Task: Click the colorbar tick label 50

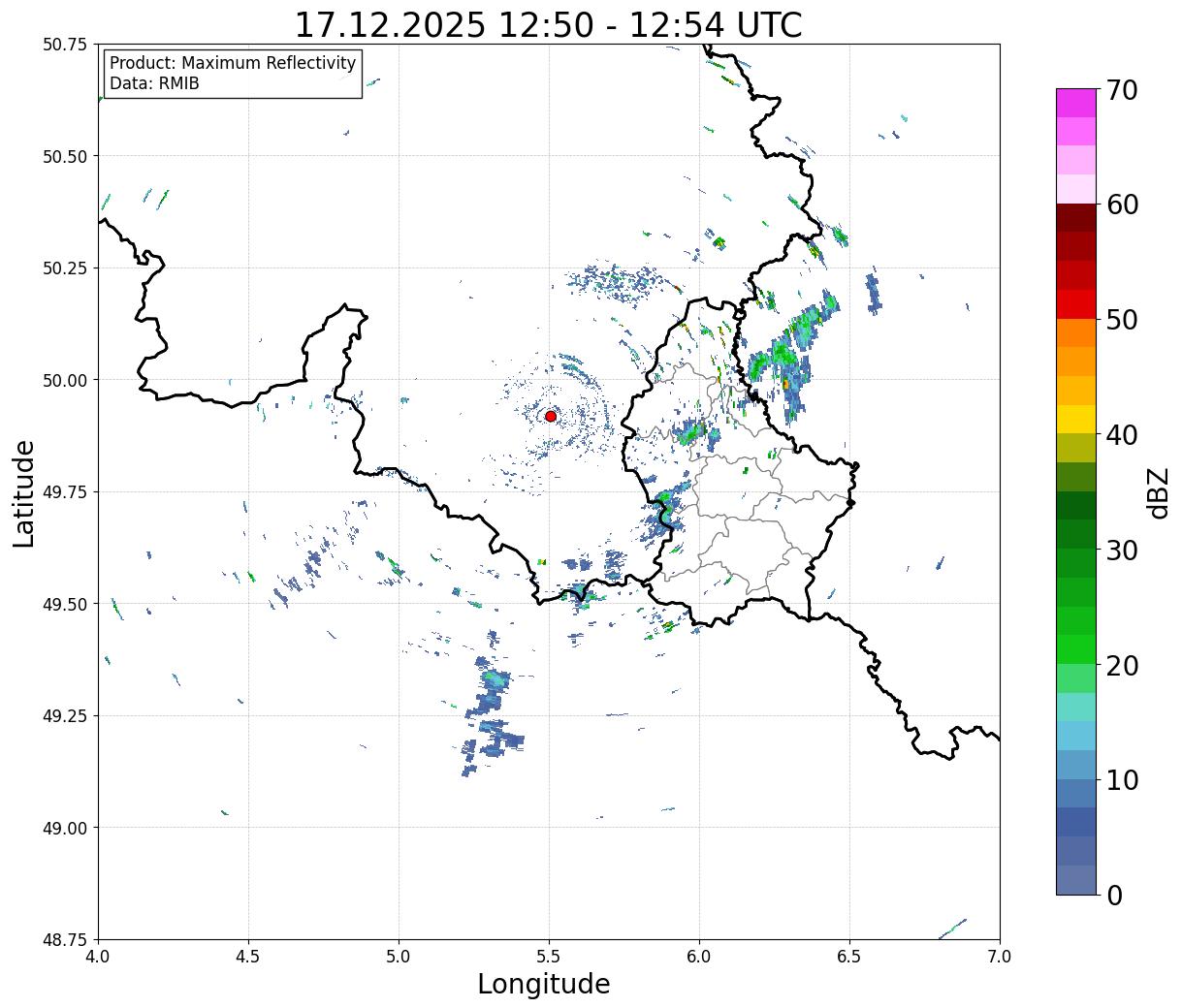Action: click(1122, 320)
